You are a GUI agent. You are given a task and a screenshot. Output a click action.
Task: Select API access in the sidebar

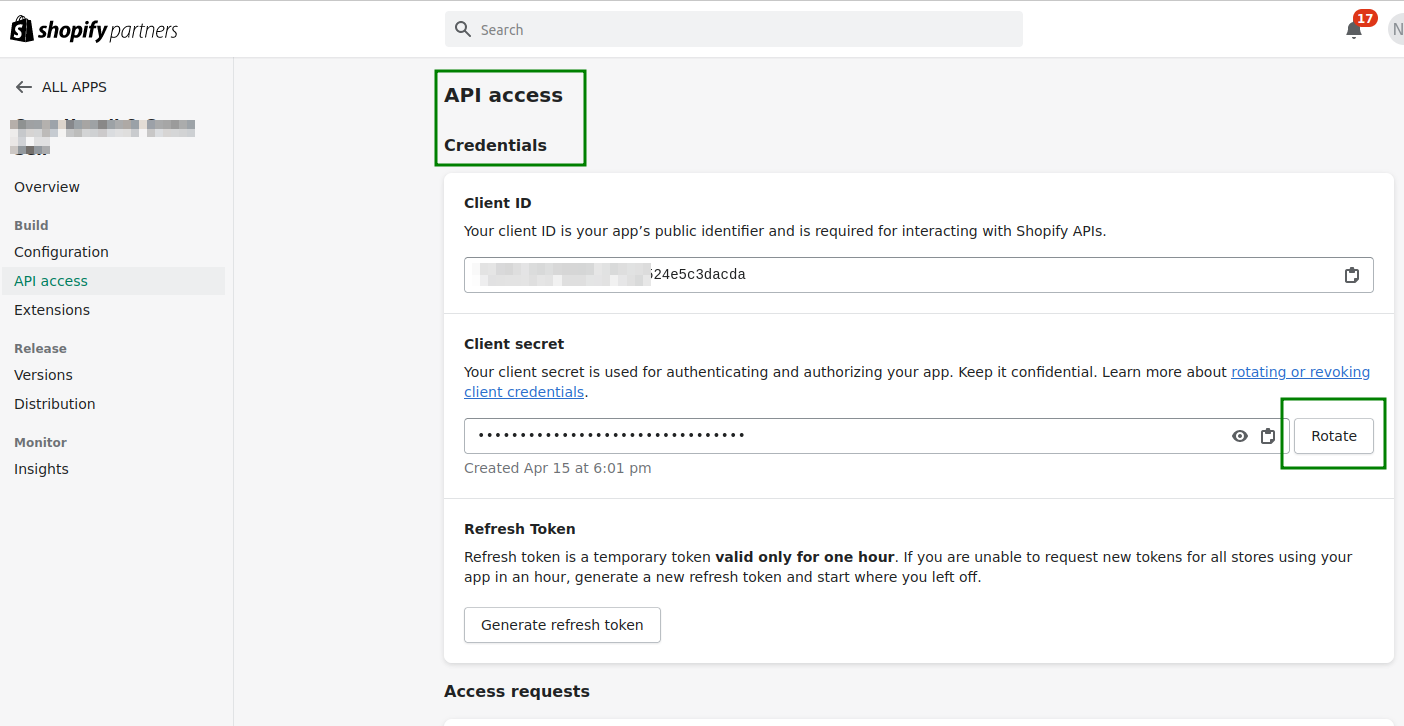coord(51,281)
